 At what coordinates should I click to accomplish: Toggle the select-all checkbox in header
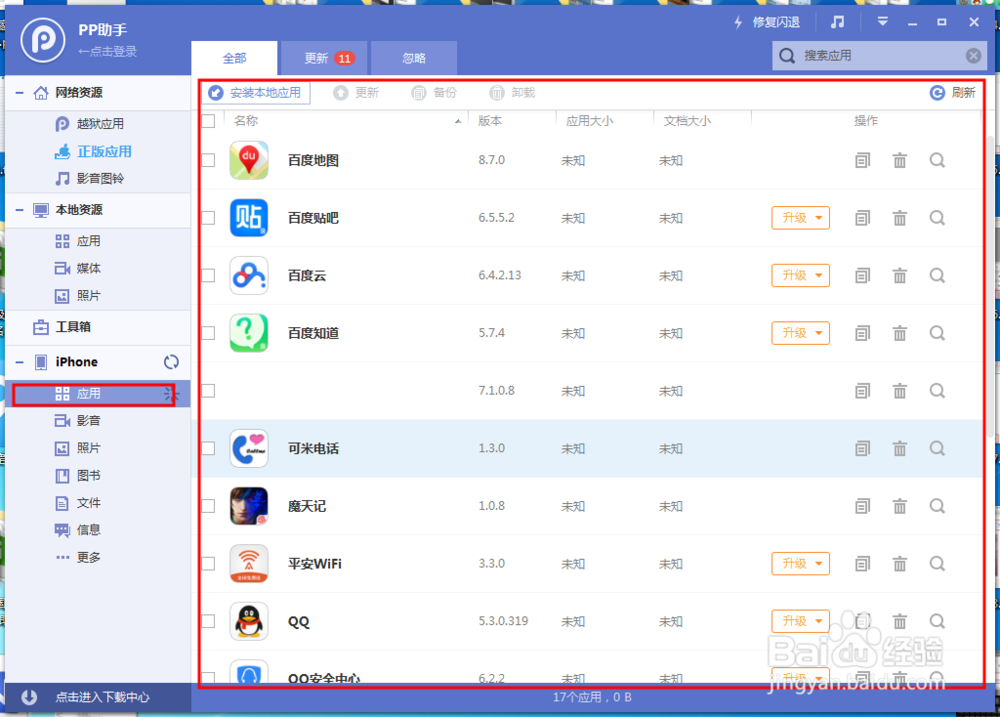[209, 121]
